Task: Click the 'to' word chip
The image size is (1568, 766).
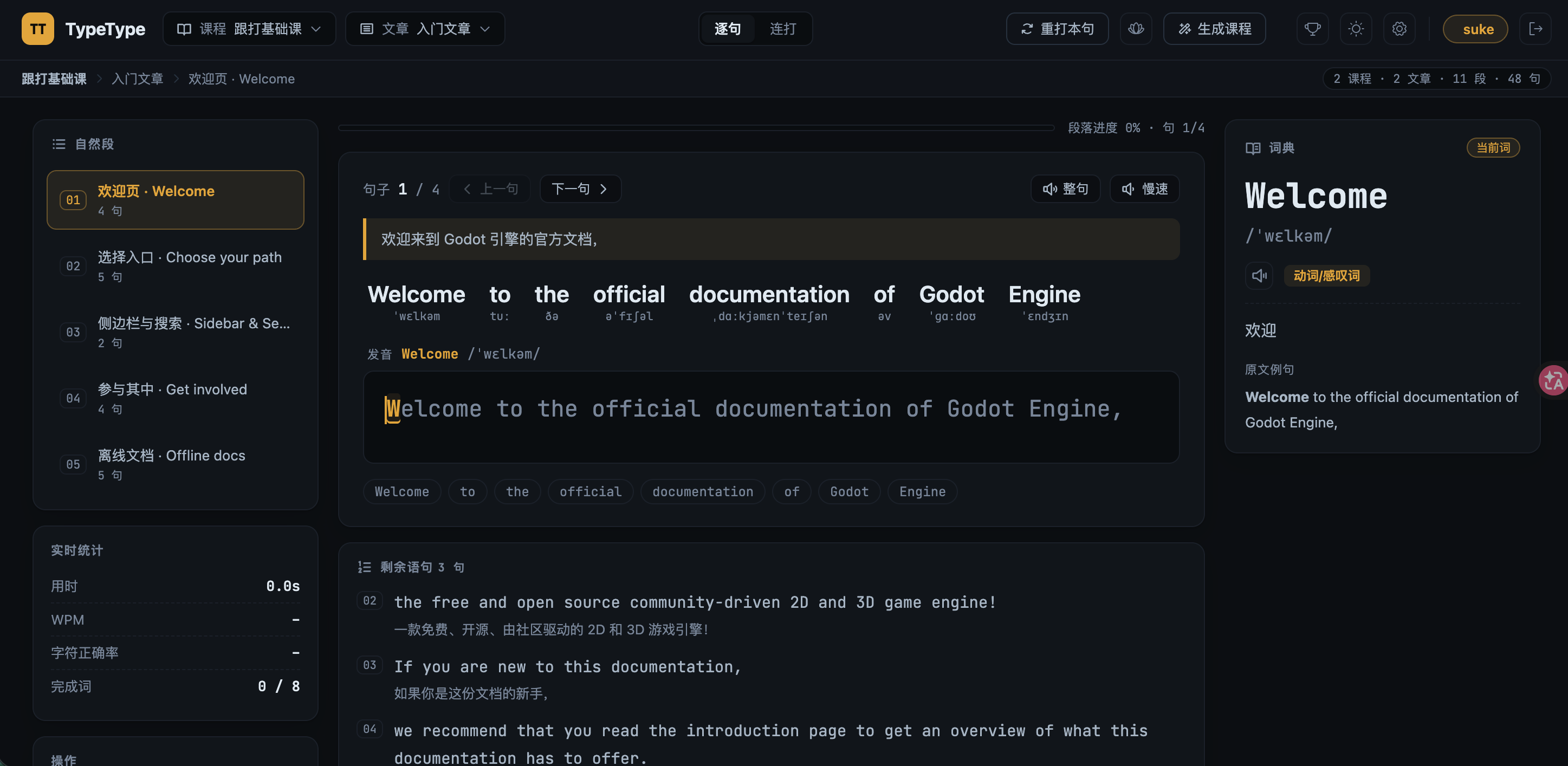Action: 468,491
